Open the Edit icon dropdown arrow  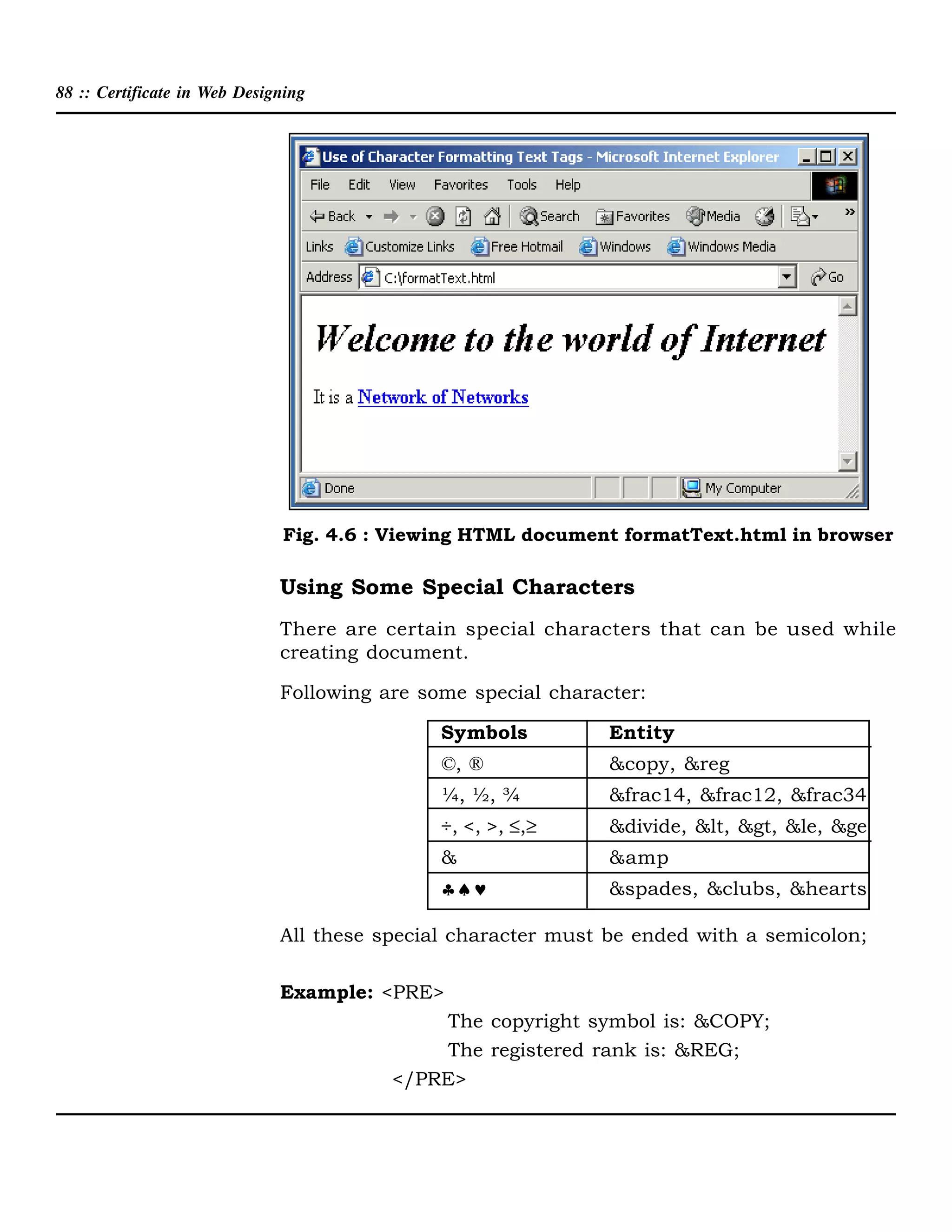point(815,217)
